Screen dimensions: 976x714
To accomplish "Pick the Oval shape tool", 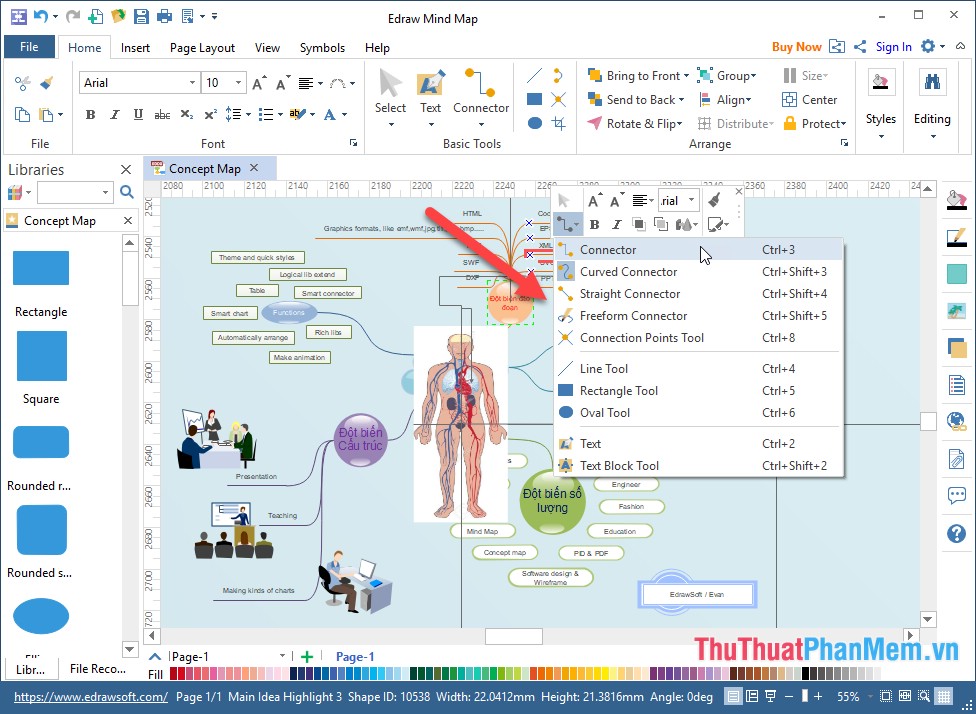I will (x=533, y=123).
